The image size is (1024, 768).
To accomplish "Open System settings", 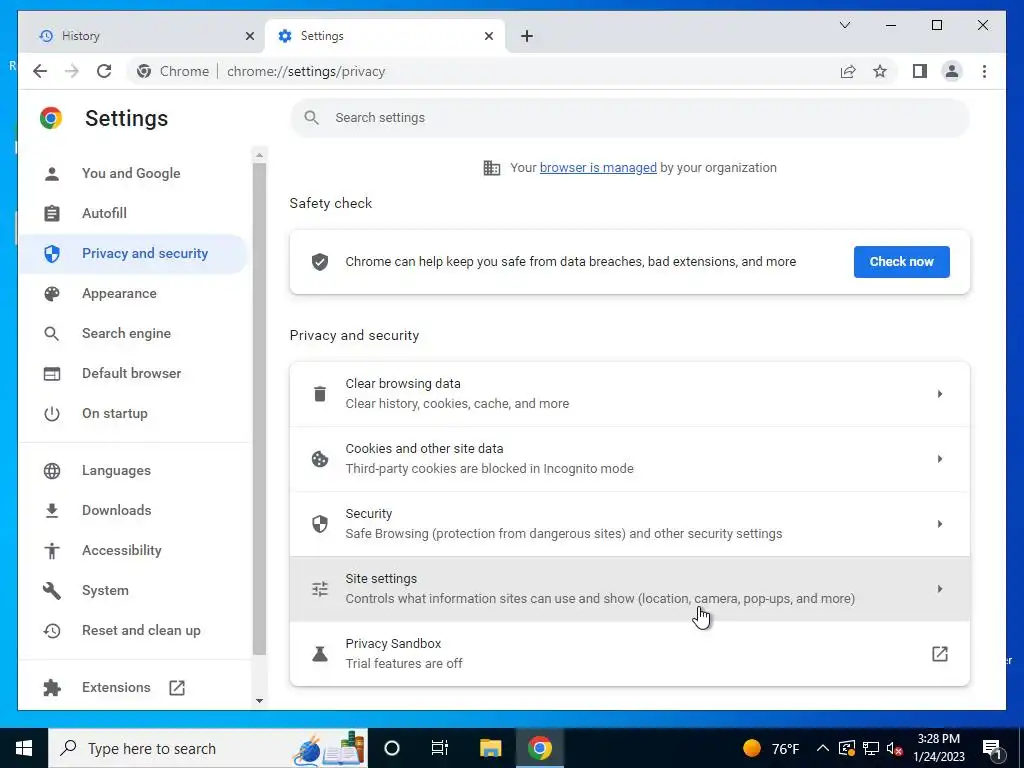I will (133, 590).
